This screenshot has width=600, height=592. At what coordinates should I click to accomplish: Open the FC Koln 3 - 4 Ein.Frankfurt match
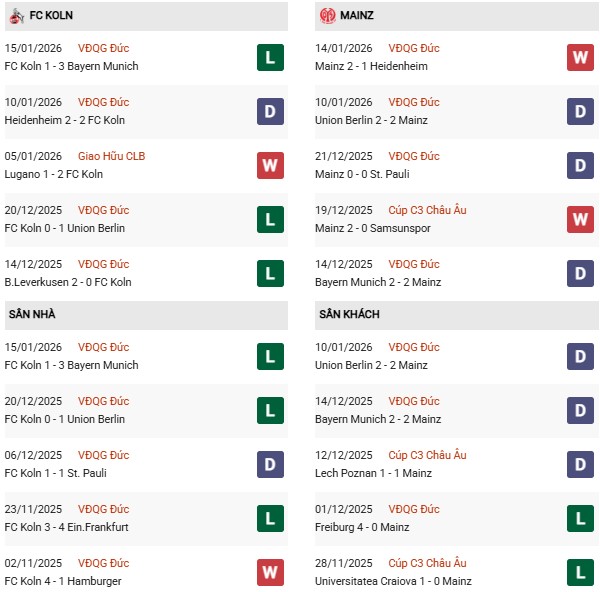click(68, 527)
